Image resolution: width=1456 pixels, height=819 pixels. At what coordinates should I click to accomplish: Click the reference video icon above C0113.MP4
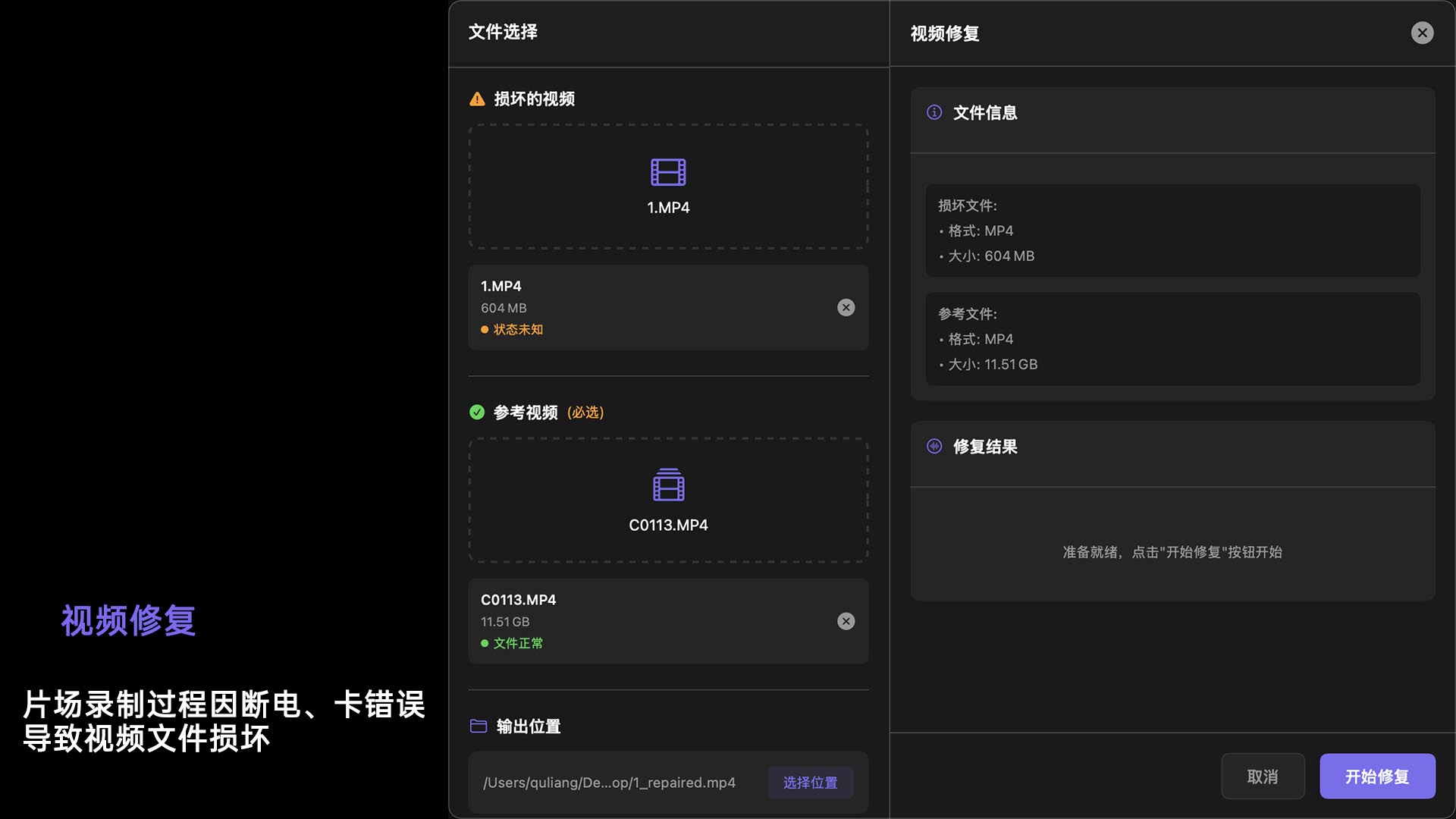click(668, 486)
